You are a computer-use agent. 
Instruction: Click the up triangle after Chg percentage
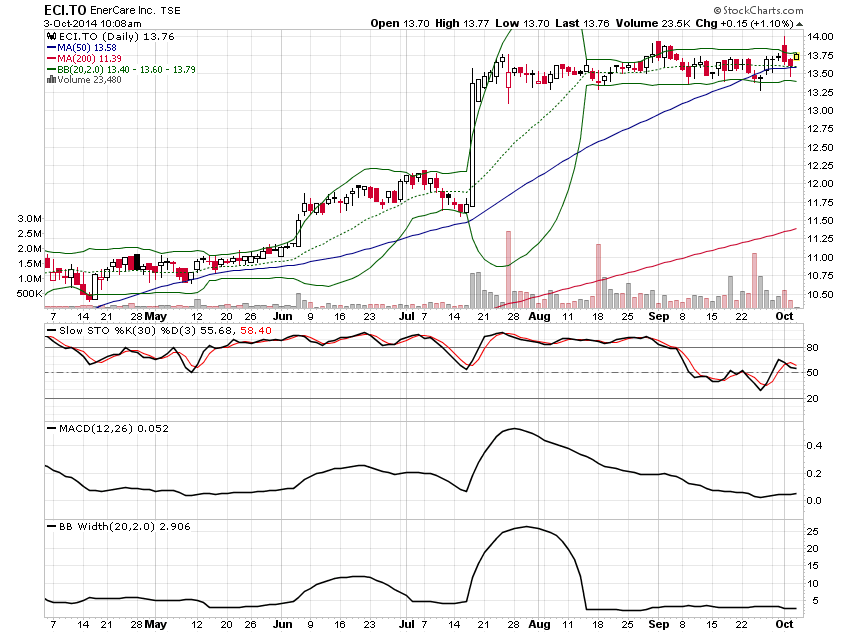pos(800,24)
